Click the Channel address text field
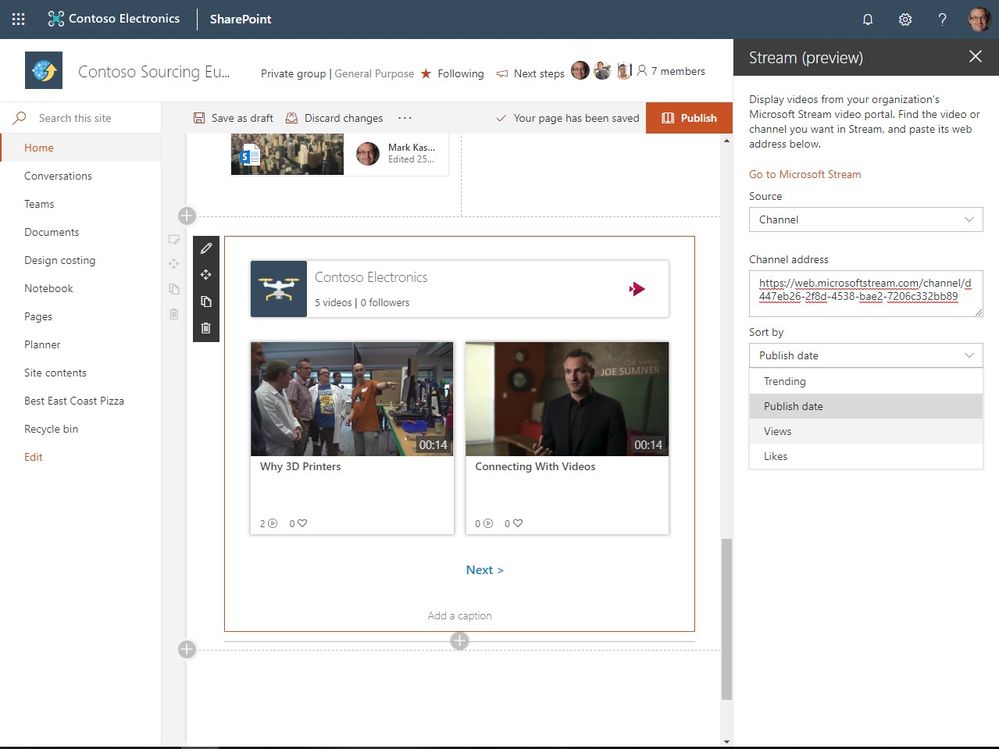The width and height of the screenshot is (999, 749). pyautogui.click(x=866, y=294)
